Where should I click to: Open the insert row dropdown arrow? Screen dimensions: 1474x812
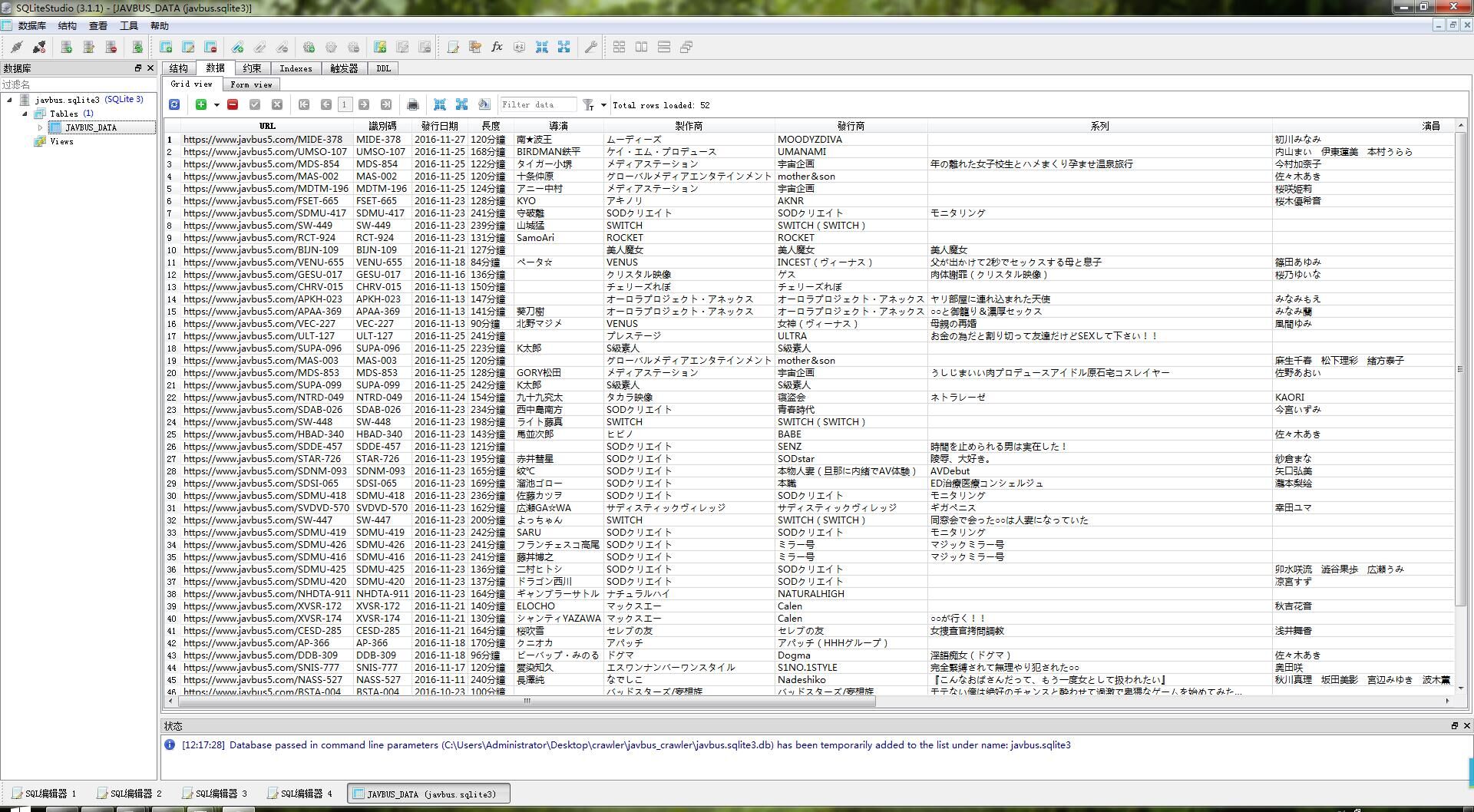point(216,105)
